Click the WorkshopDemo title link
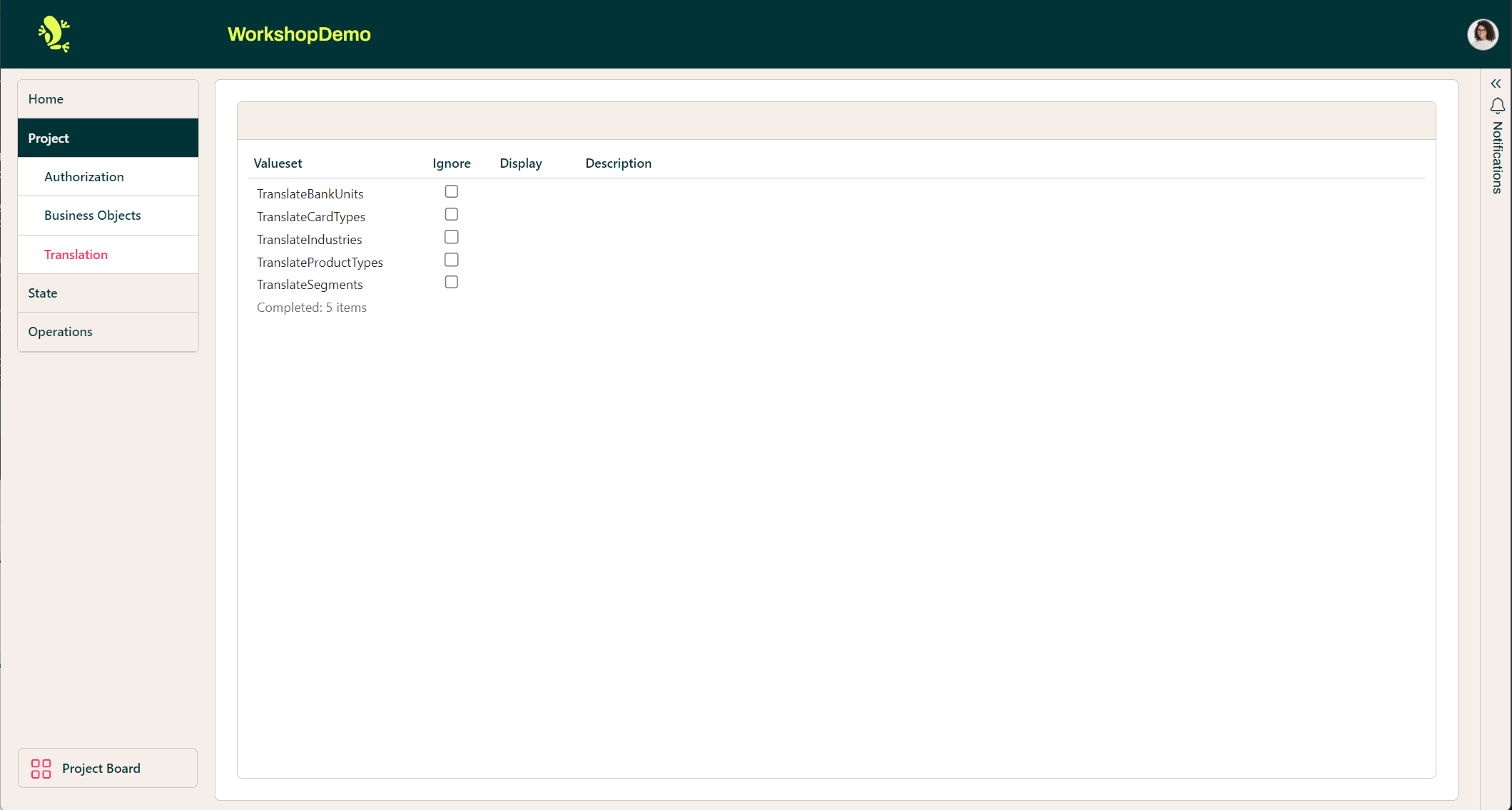Screen dimensions: 1512x810 [299, 34]
